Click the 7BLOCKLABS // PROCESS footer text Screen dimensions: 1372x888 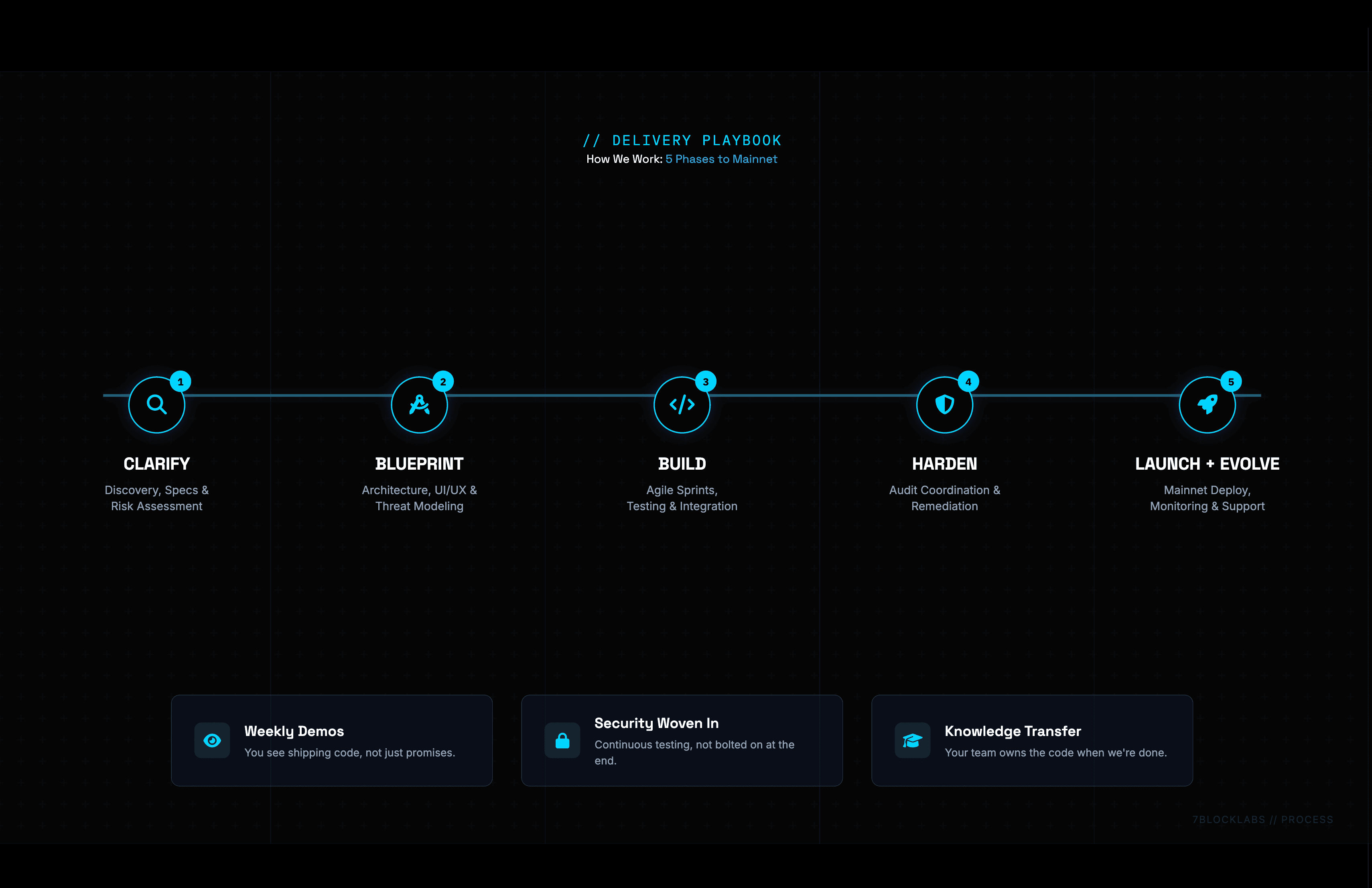coord(1262,819)
